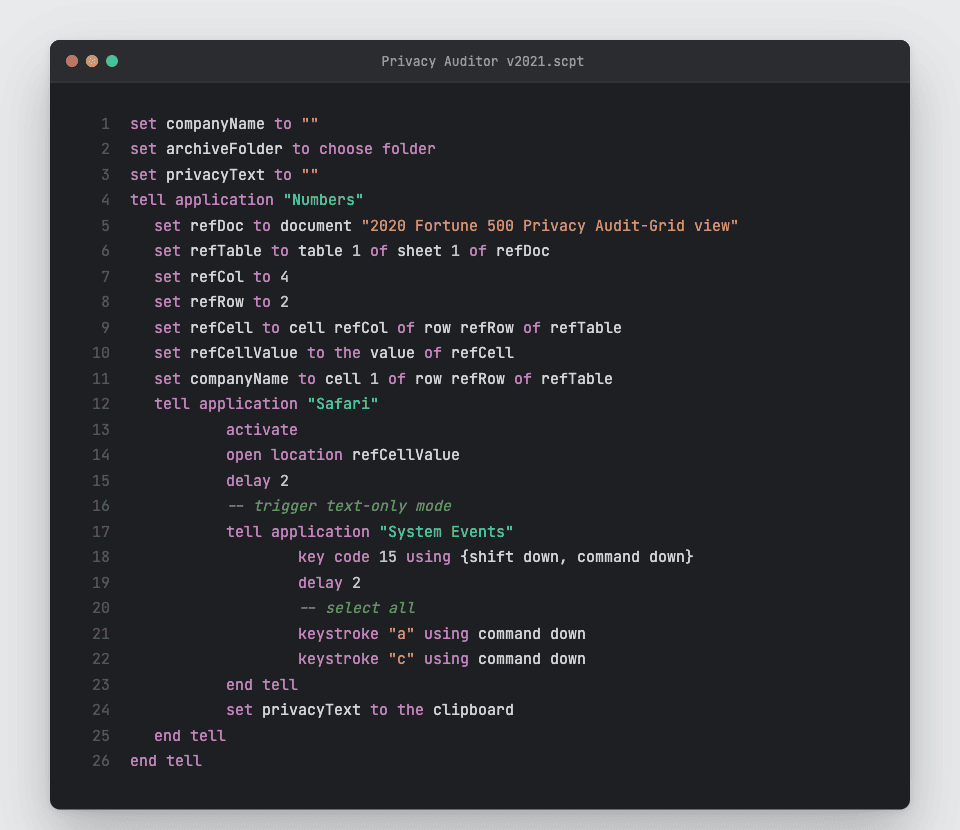The height and width of the screenshot is (830, 960).
Task: Click "refDoc" in the "set refDoc" line
Action: 217,226
